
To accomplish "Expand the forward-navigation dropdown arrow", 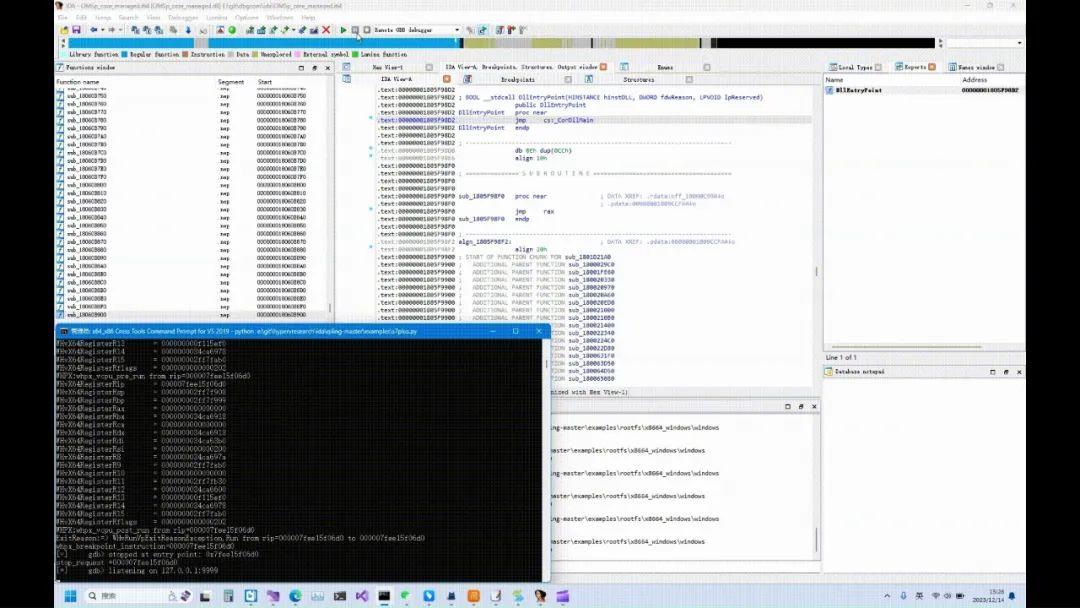I will [x=120, y=30].
